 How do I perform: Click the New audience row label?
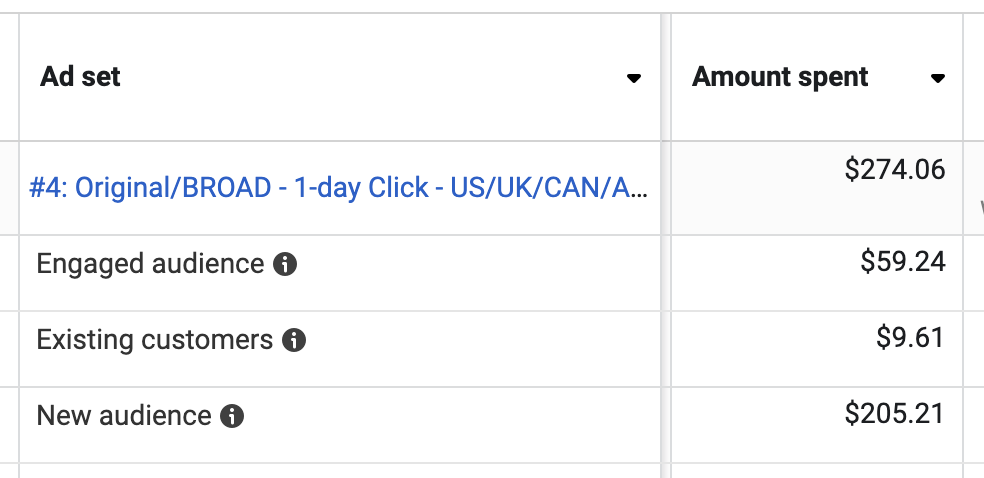click(x=124, y=416)
